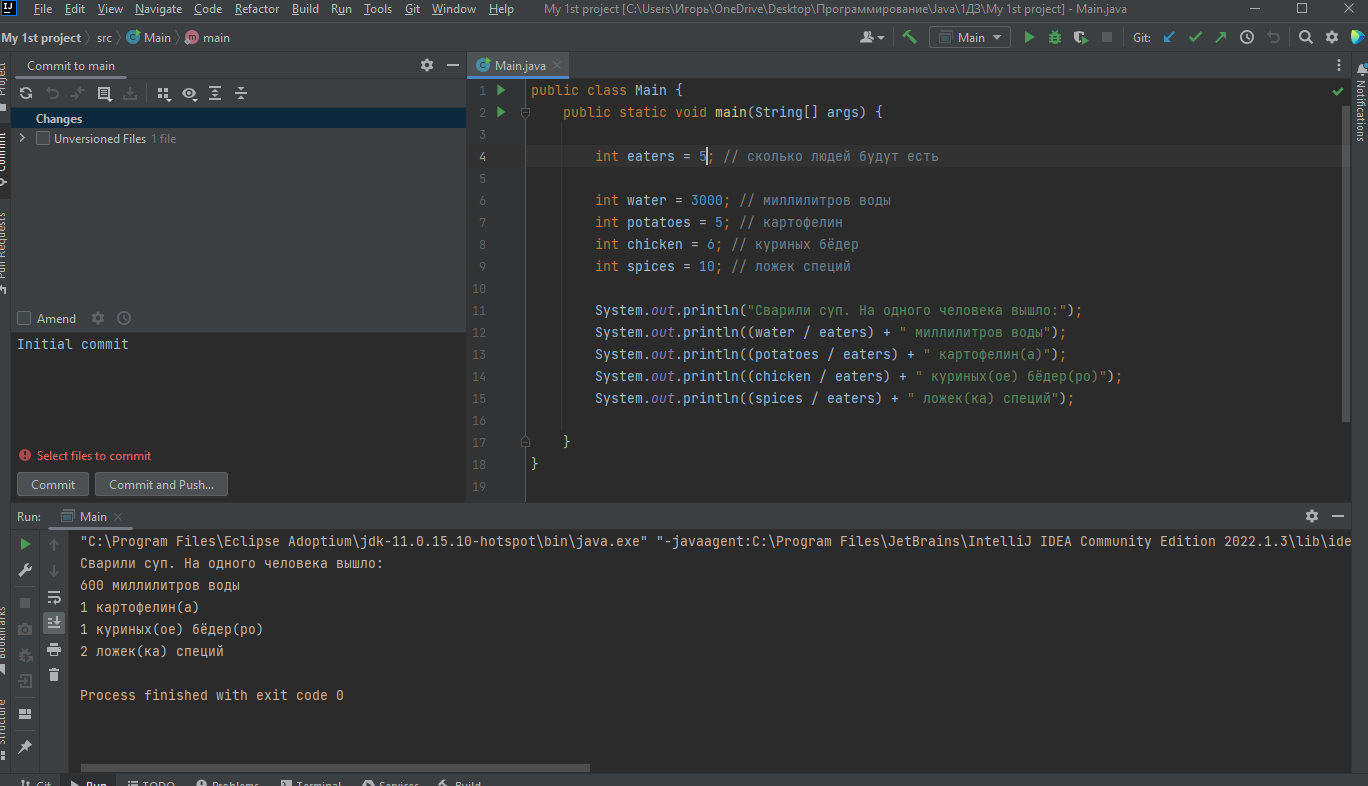
Task: Click the Build Project hammer icon
Action: pos(910,36)
